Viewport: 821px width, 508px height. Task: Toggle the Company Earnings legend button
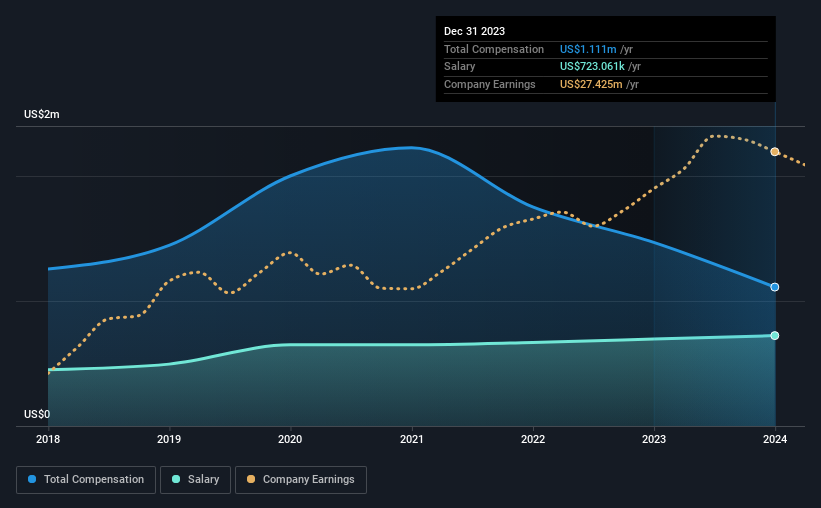click(301, 480)
